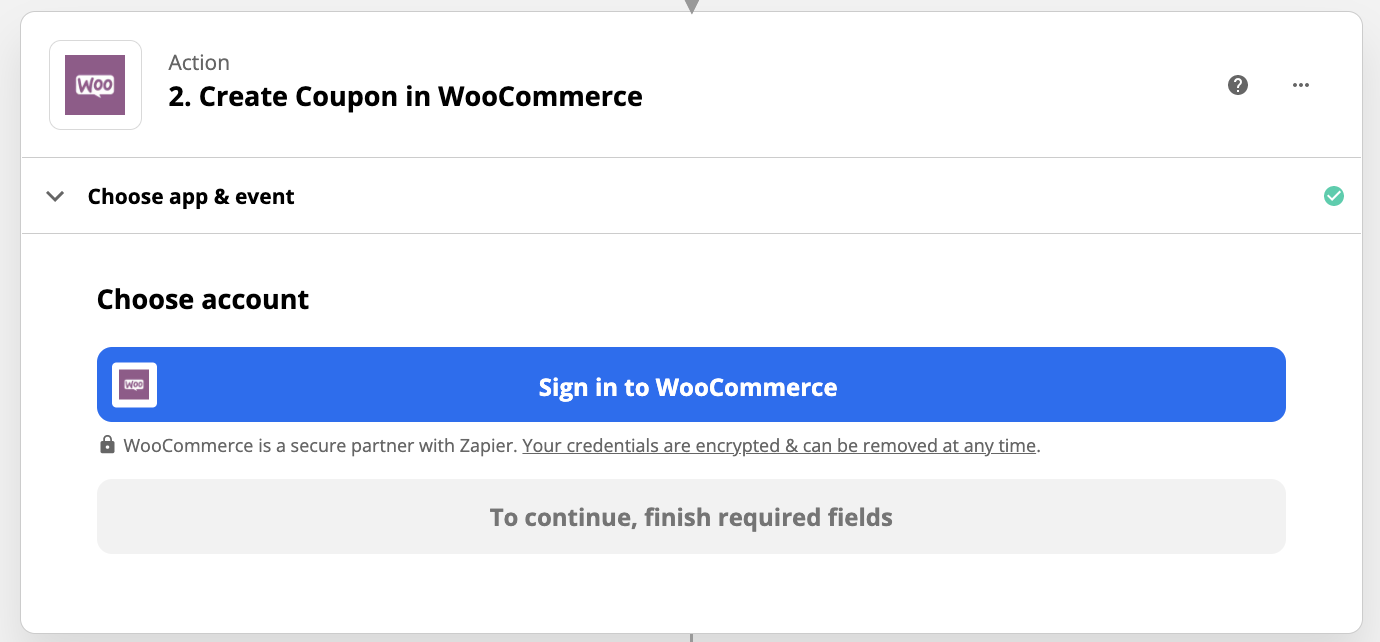Click the Action label above the step title
The image size is (1380, 642).
tap(199, 62)
